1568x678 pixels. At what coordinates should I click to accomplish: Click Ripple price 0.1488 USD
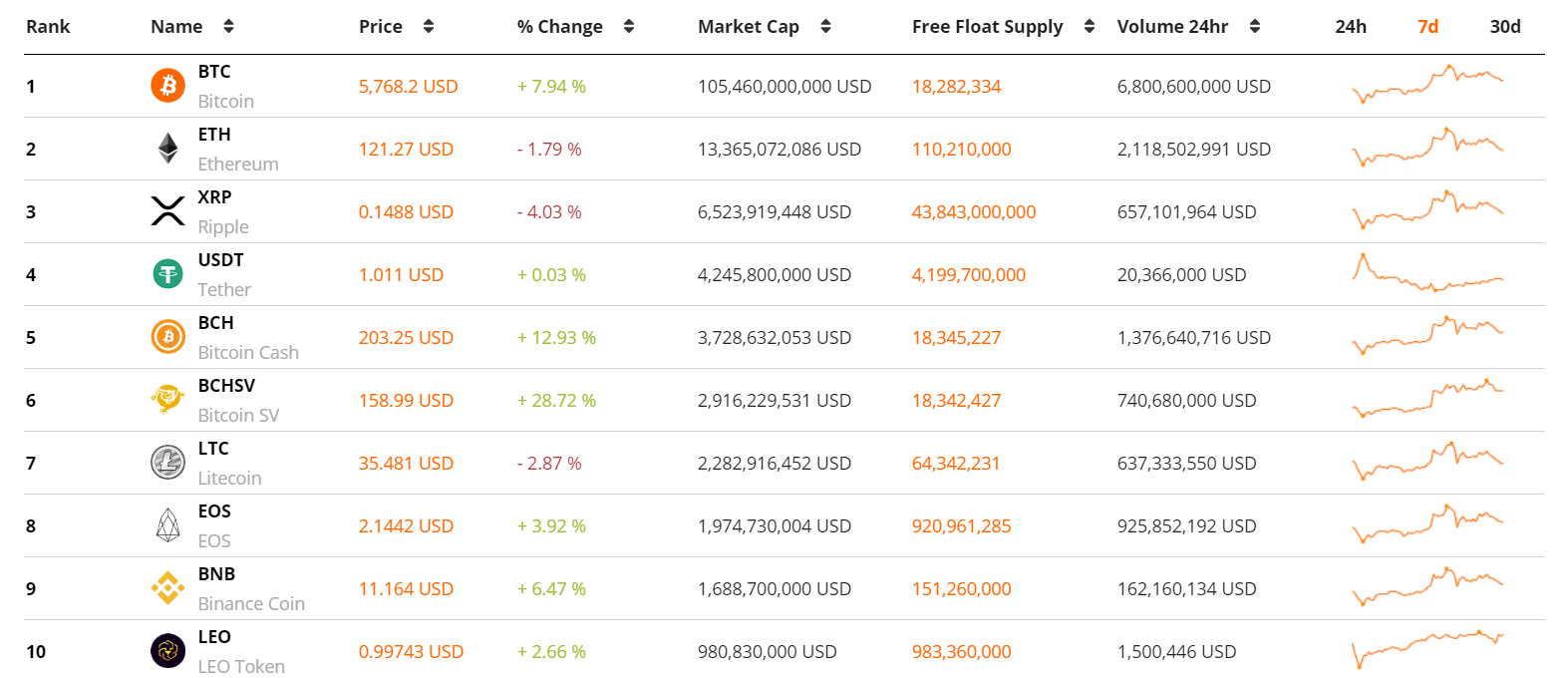tap(406, 212)
